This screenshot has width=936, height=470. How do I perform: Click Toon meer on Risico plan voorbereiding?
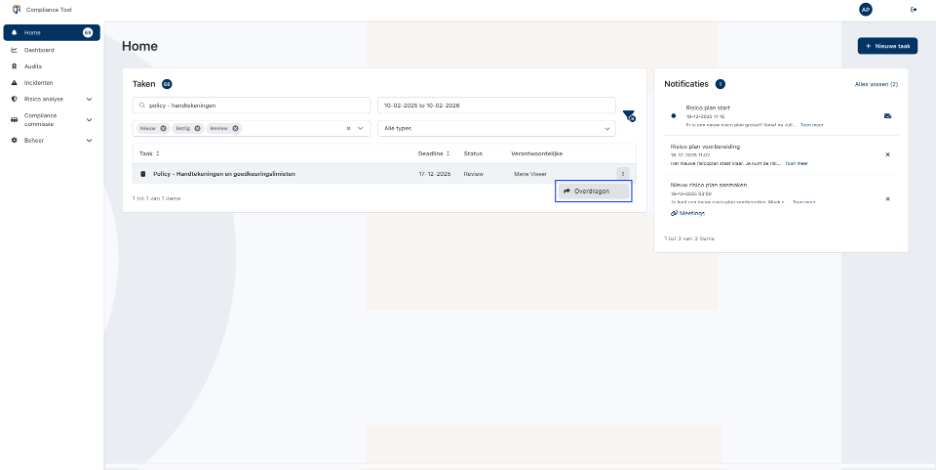coord(796,163)
